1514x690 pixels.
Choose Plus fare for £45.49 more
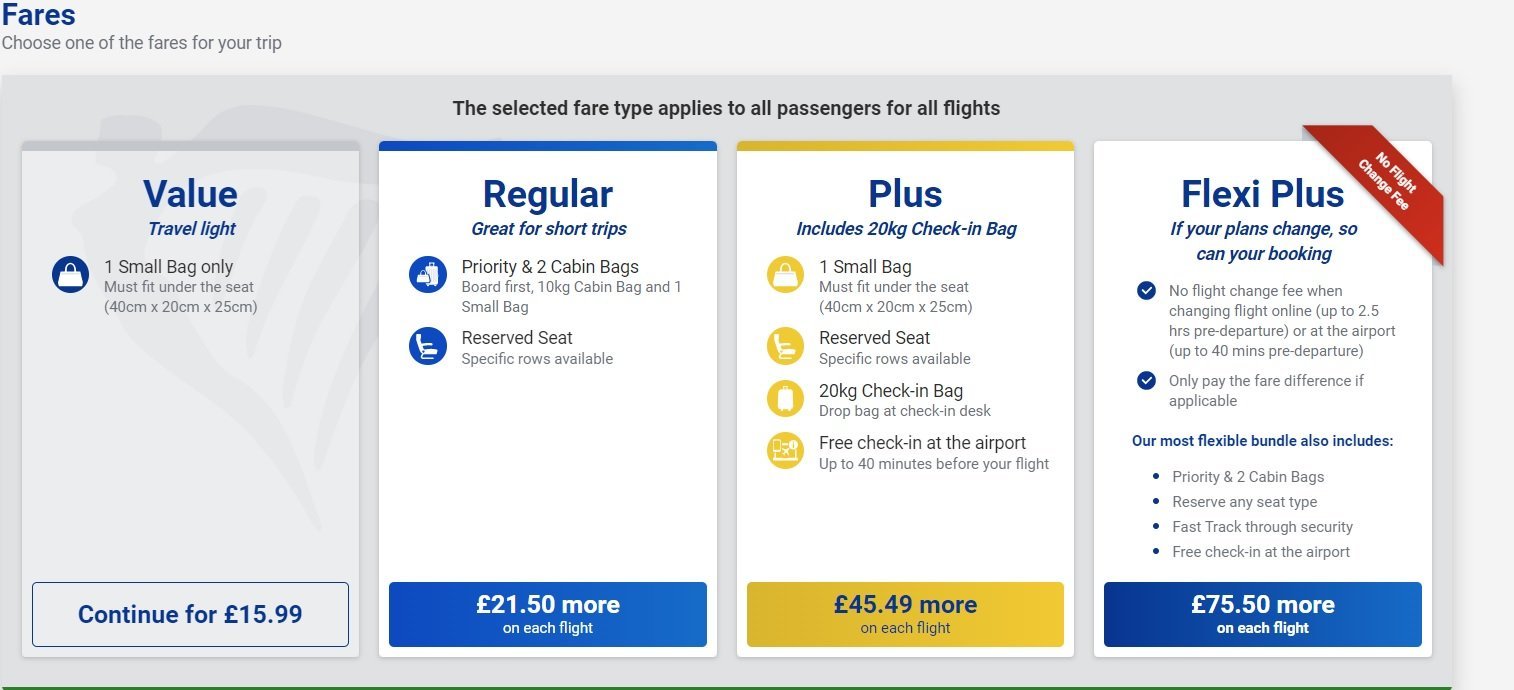pos(905,614)
